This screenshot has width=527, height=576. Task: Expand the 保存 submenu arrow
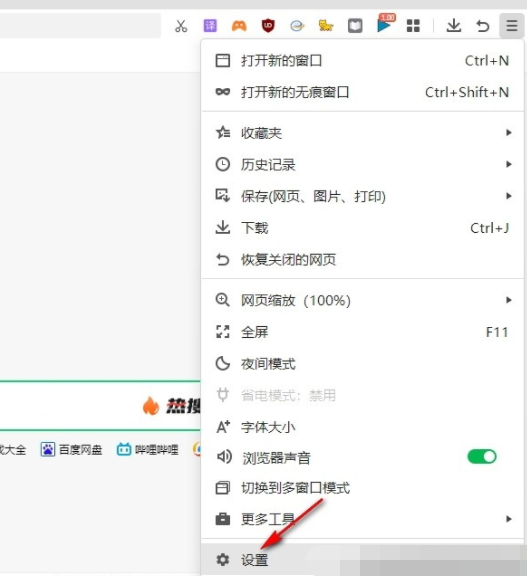click(509, 196)
